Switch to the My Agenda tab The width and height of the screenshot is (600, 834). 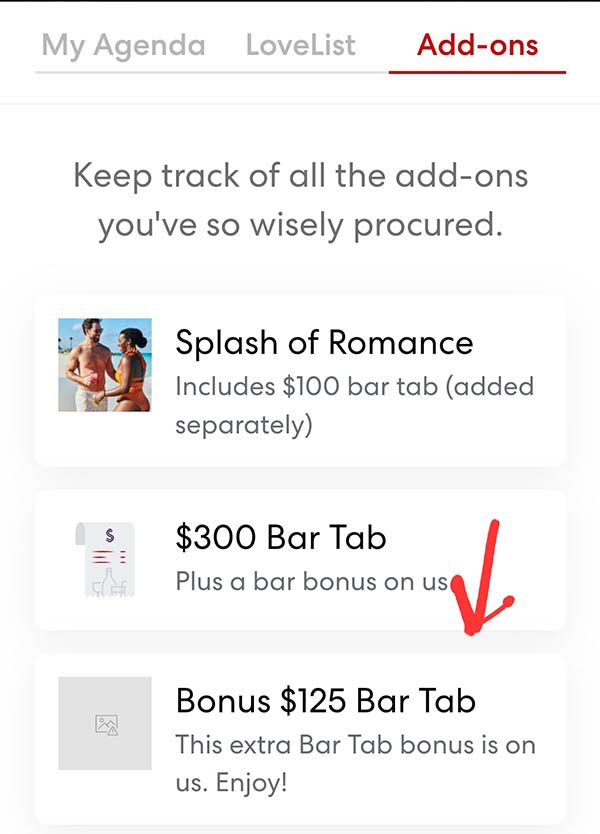point(123,46)
